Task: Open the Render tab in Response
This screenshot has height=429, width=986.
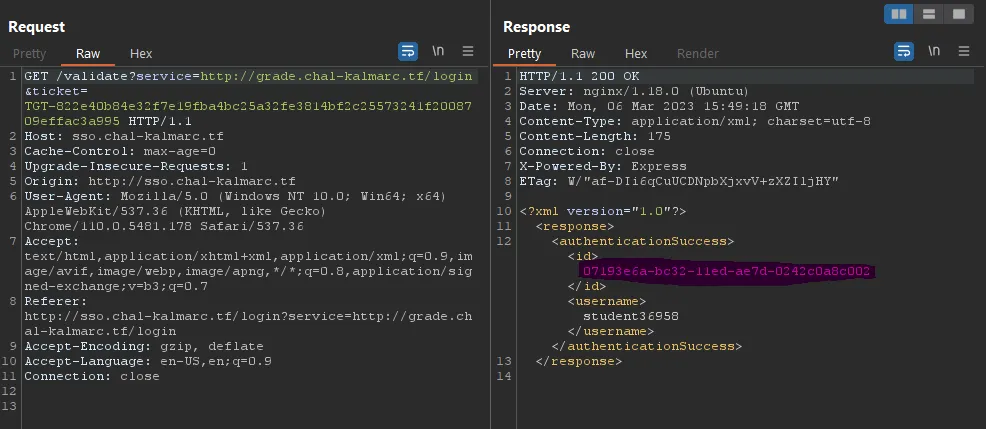Action: [697, 54]
